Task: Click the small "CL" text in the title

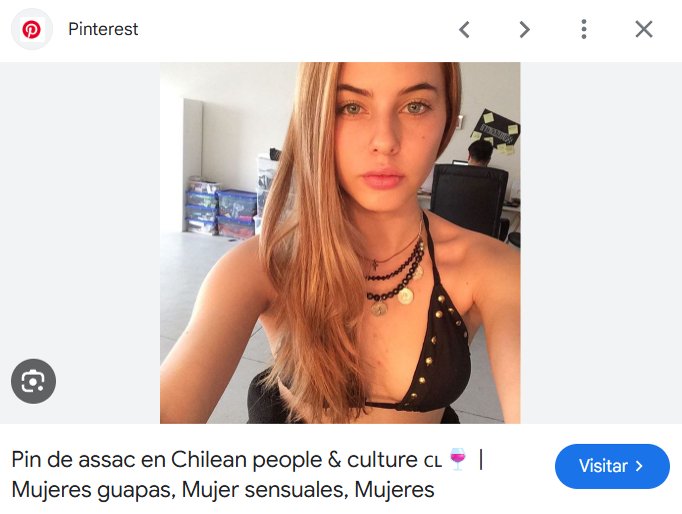Action: tap(433, 462)
